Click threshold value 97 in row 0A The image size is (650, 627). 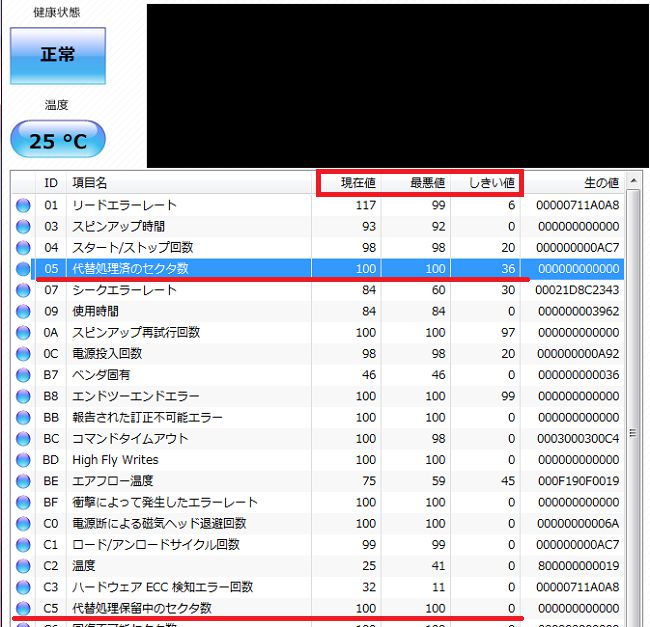(x=508, y=332)
